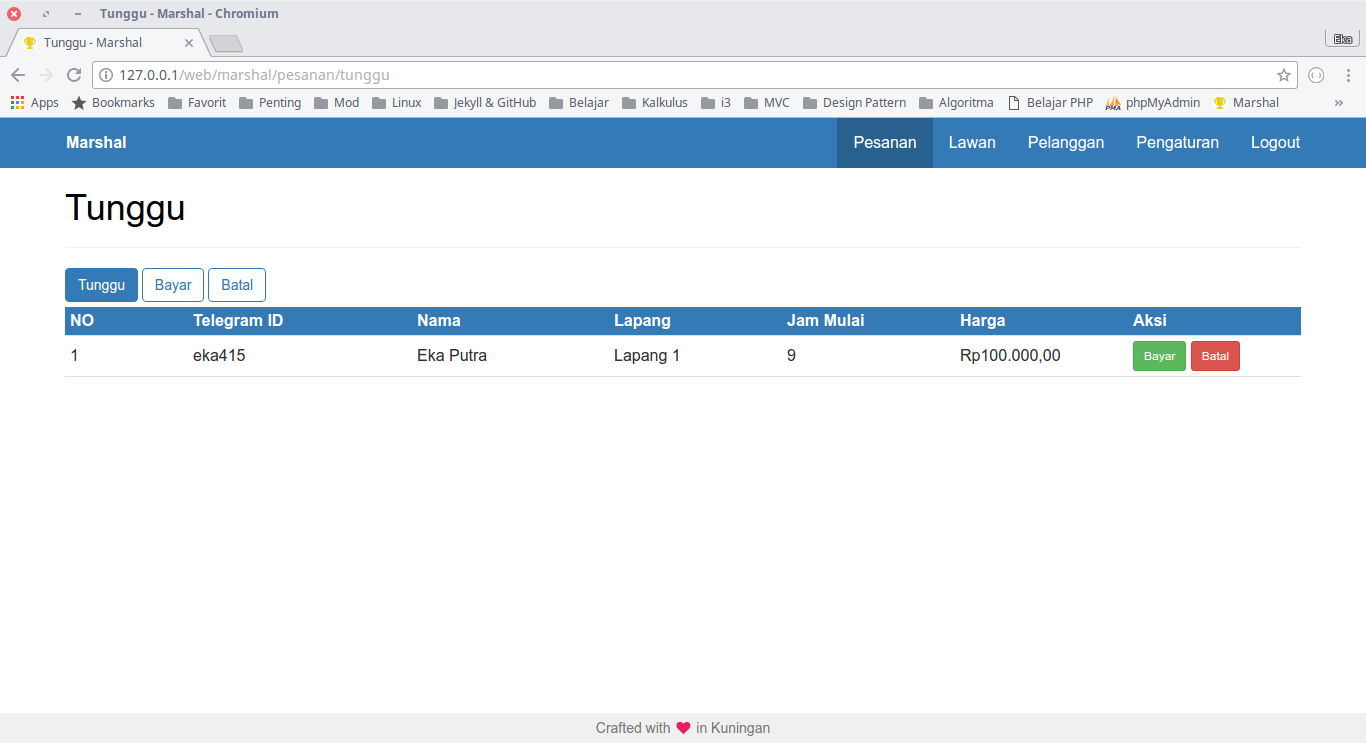The height and width of the screenshot is (743, 1366).
Task: Select the Tunggu - Marshal browser tab
Action: 107,43
